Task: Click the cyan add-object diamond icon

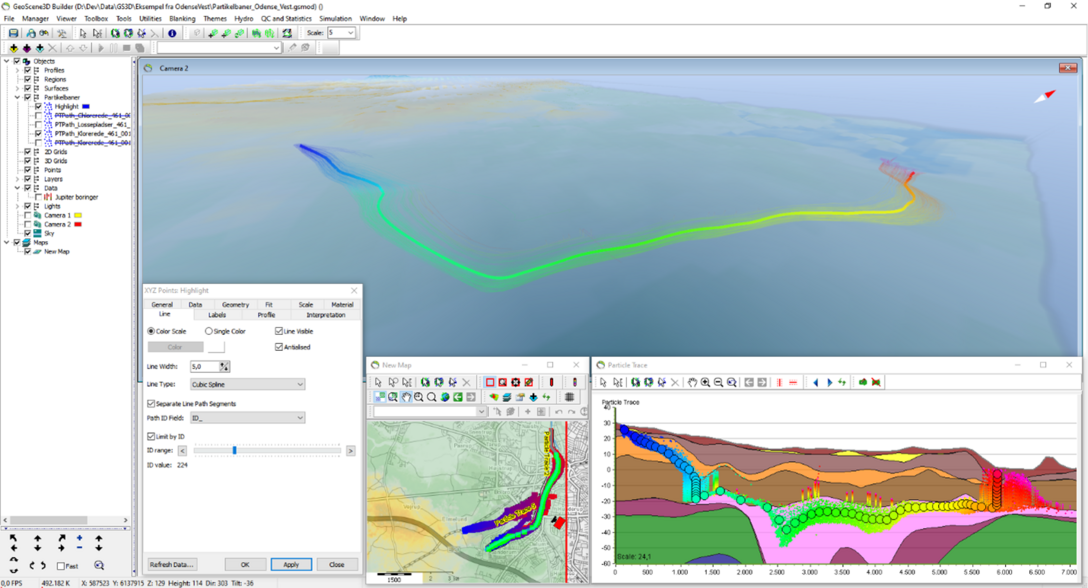Action: click(40, 48)
